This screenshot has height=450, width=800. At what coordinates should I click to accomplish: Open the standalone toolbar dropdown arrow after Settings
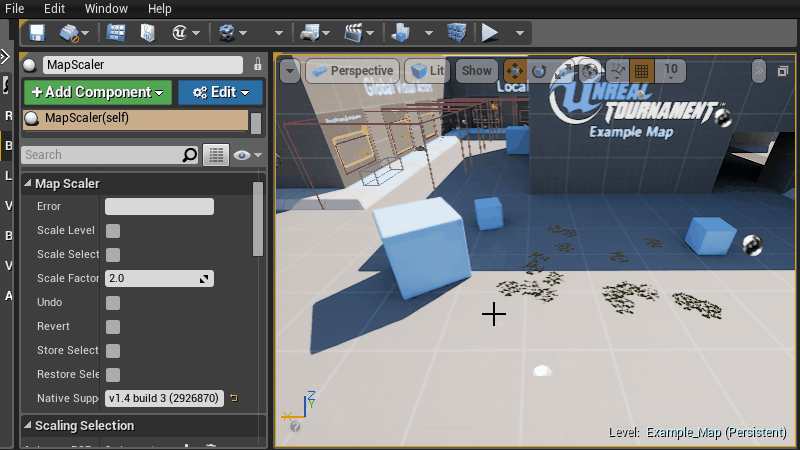tap(279, 33)
